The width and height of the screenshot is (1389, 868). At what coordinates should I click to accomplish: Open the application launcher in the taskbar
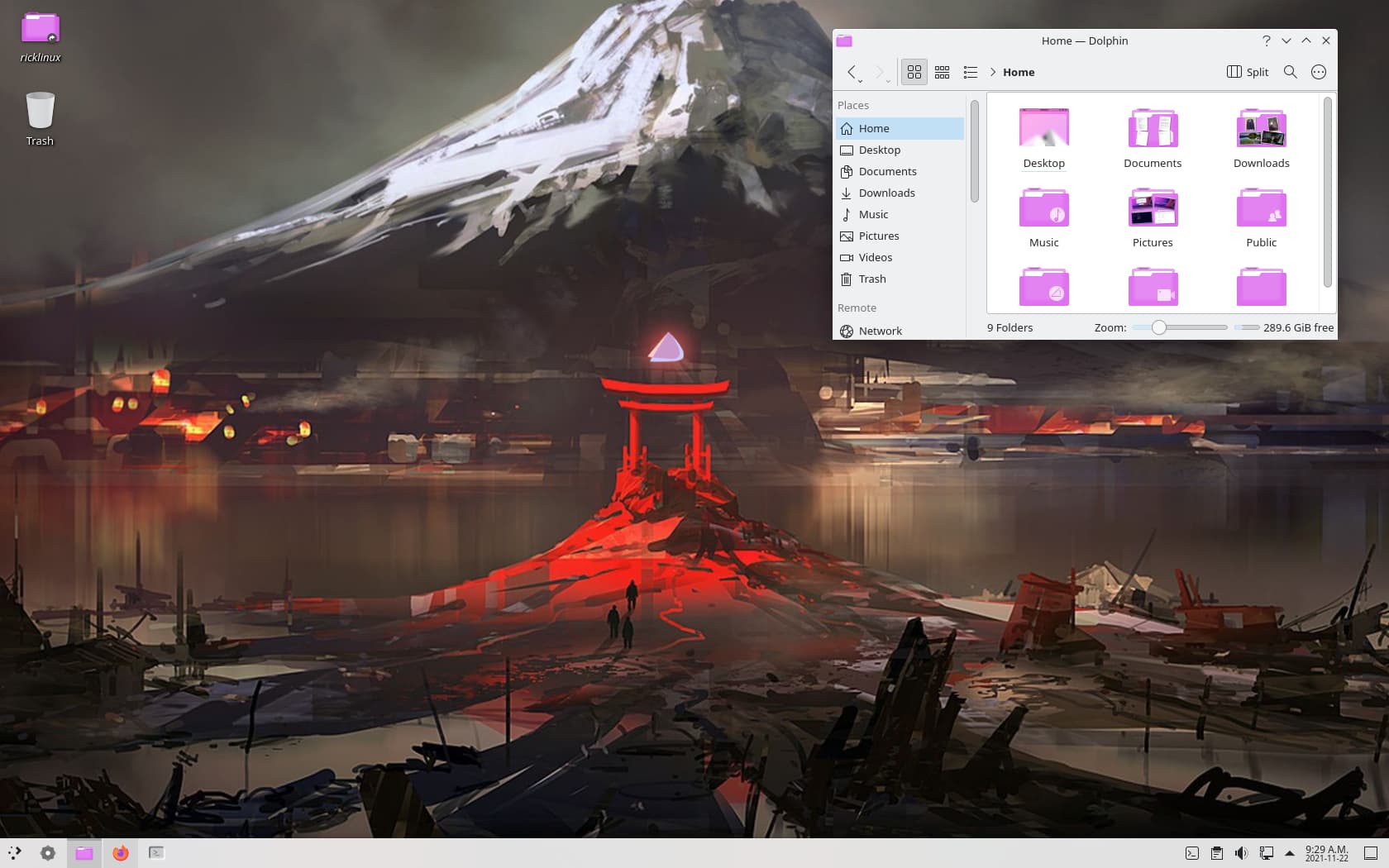pos(15,853)
